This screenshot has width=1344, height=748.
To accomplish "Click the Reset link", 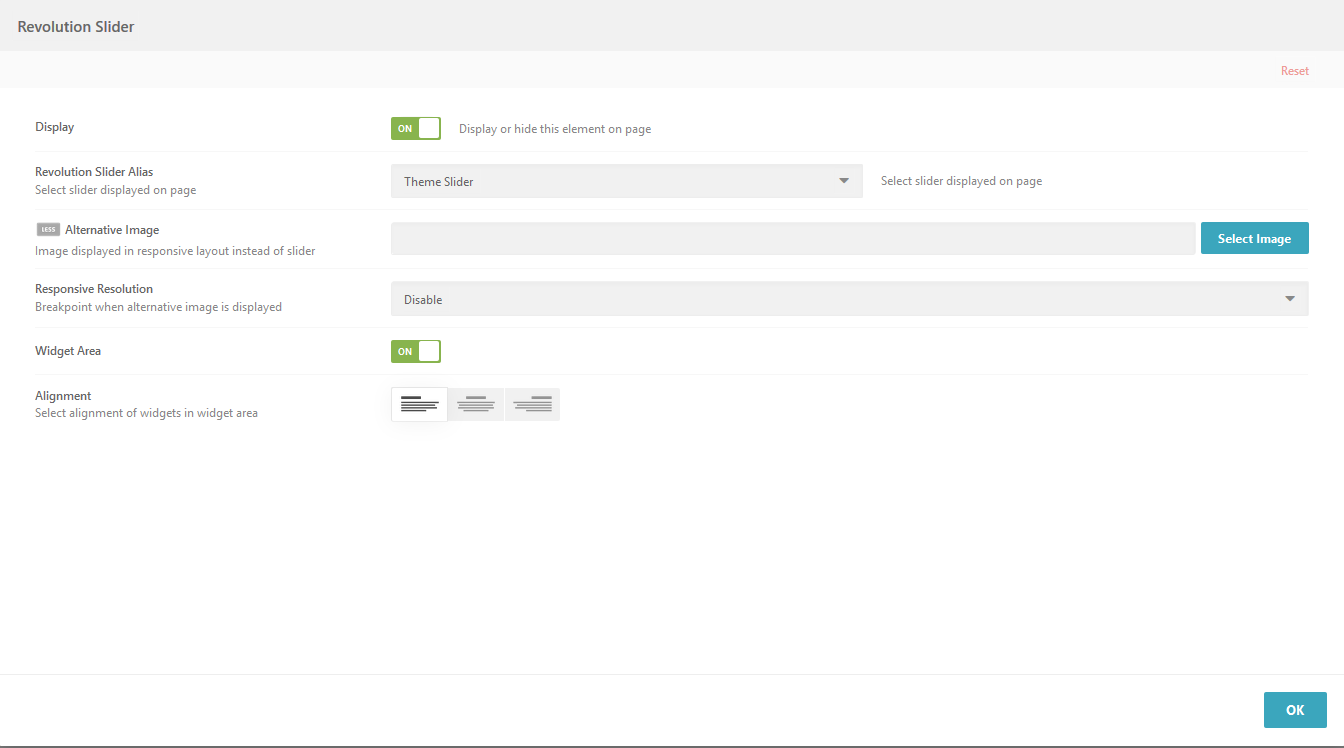I will click(1295, 71).
